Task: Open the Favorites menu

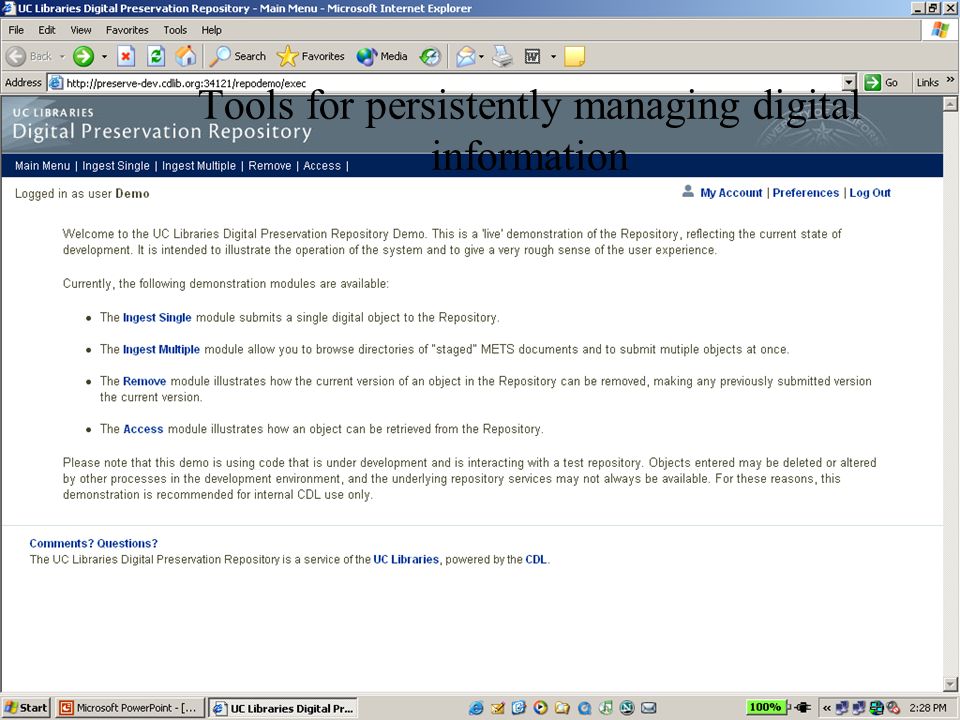Action: click(x=127, y=30)
